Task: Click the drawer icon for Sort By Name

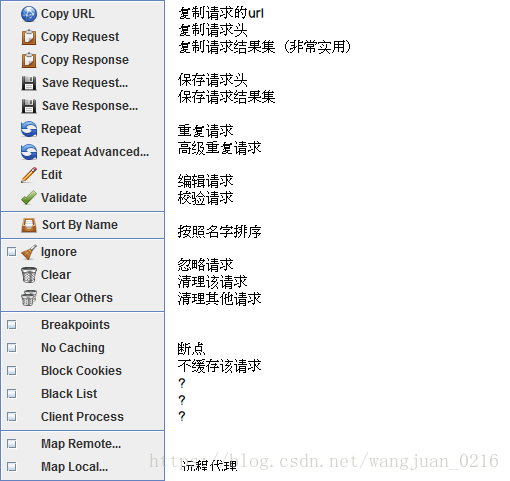Action: 29,225
